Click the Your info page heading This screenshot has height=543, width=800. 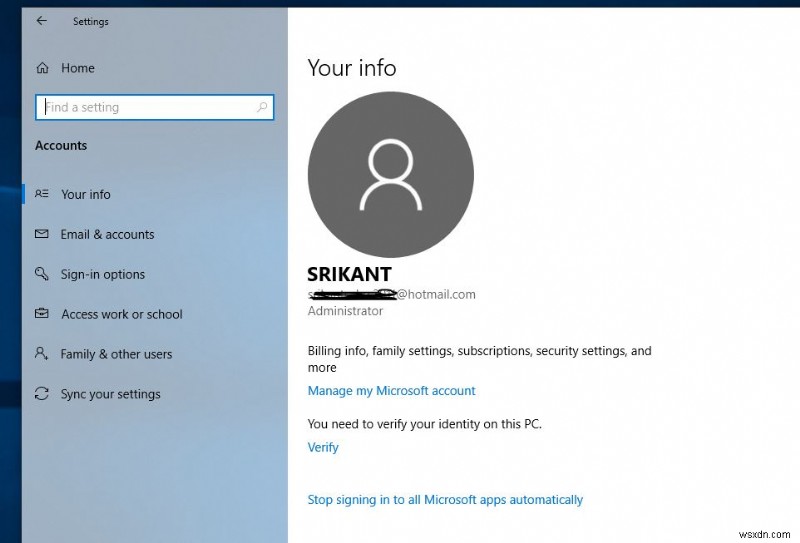(352, 68)
